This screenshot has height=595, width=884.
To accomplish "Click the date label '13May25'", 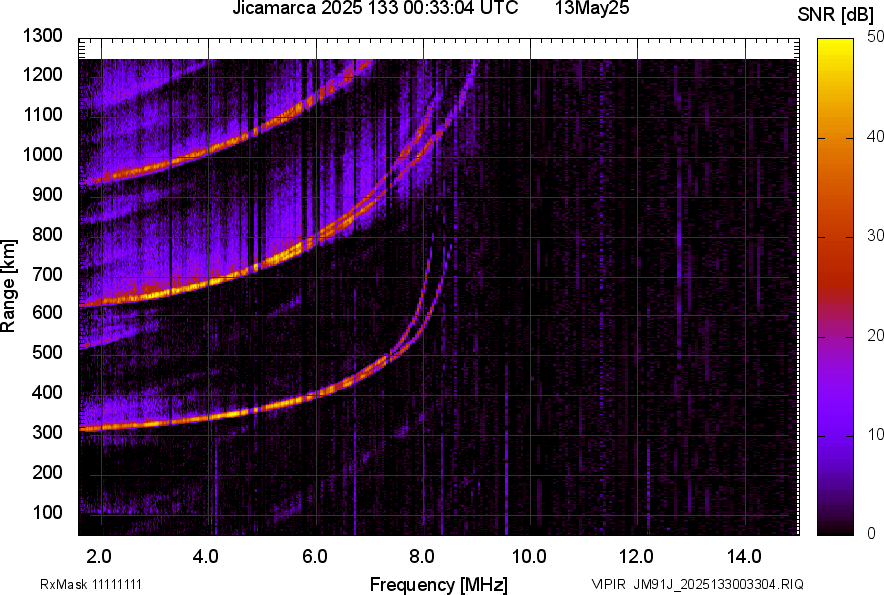I will click(592, 8).
